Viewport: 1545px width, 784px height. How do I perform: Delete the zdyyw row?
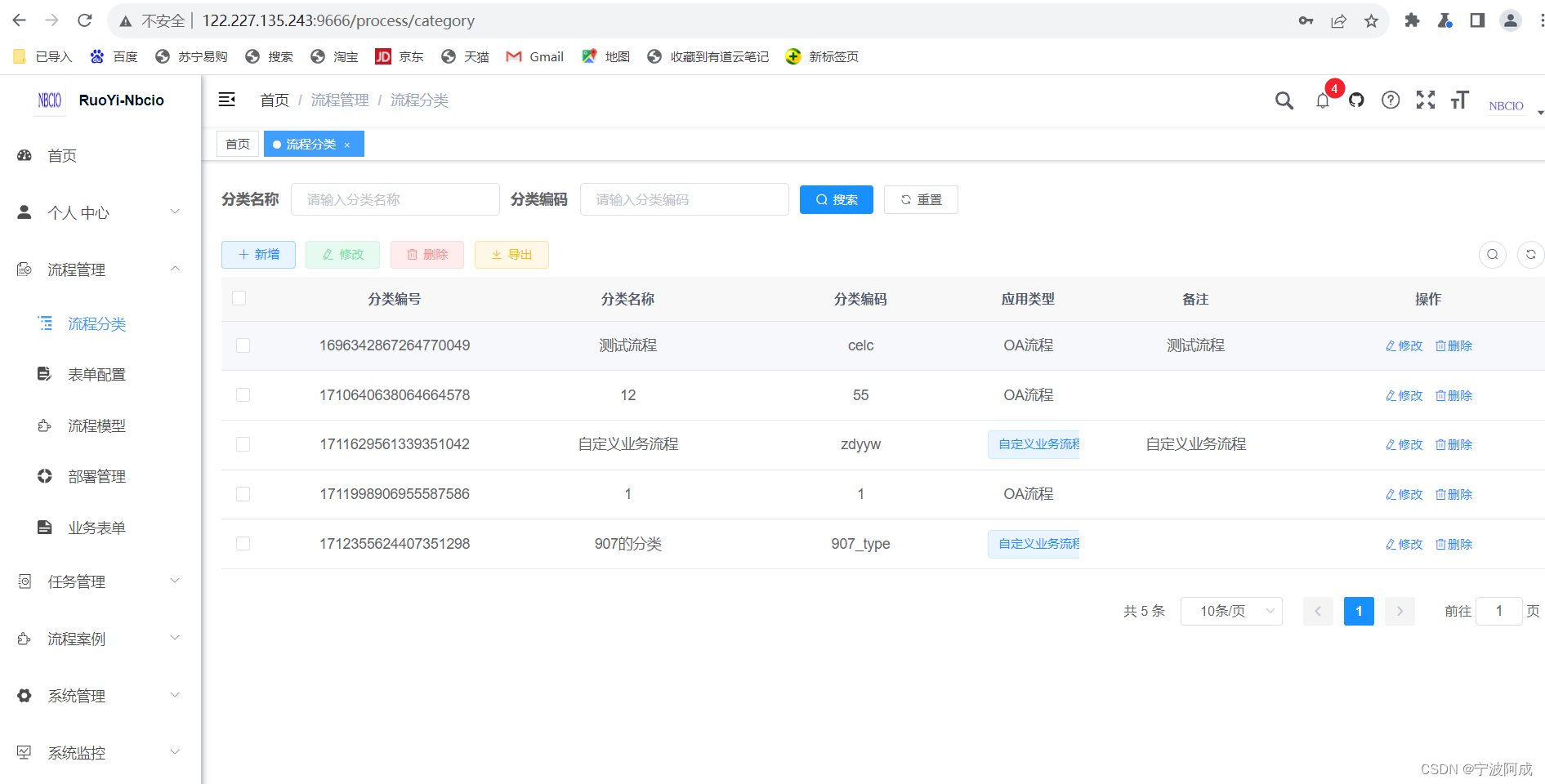1454,445
